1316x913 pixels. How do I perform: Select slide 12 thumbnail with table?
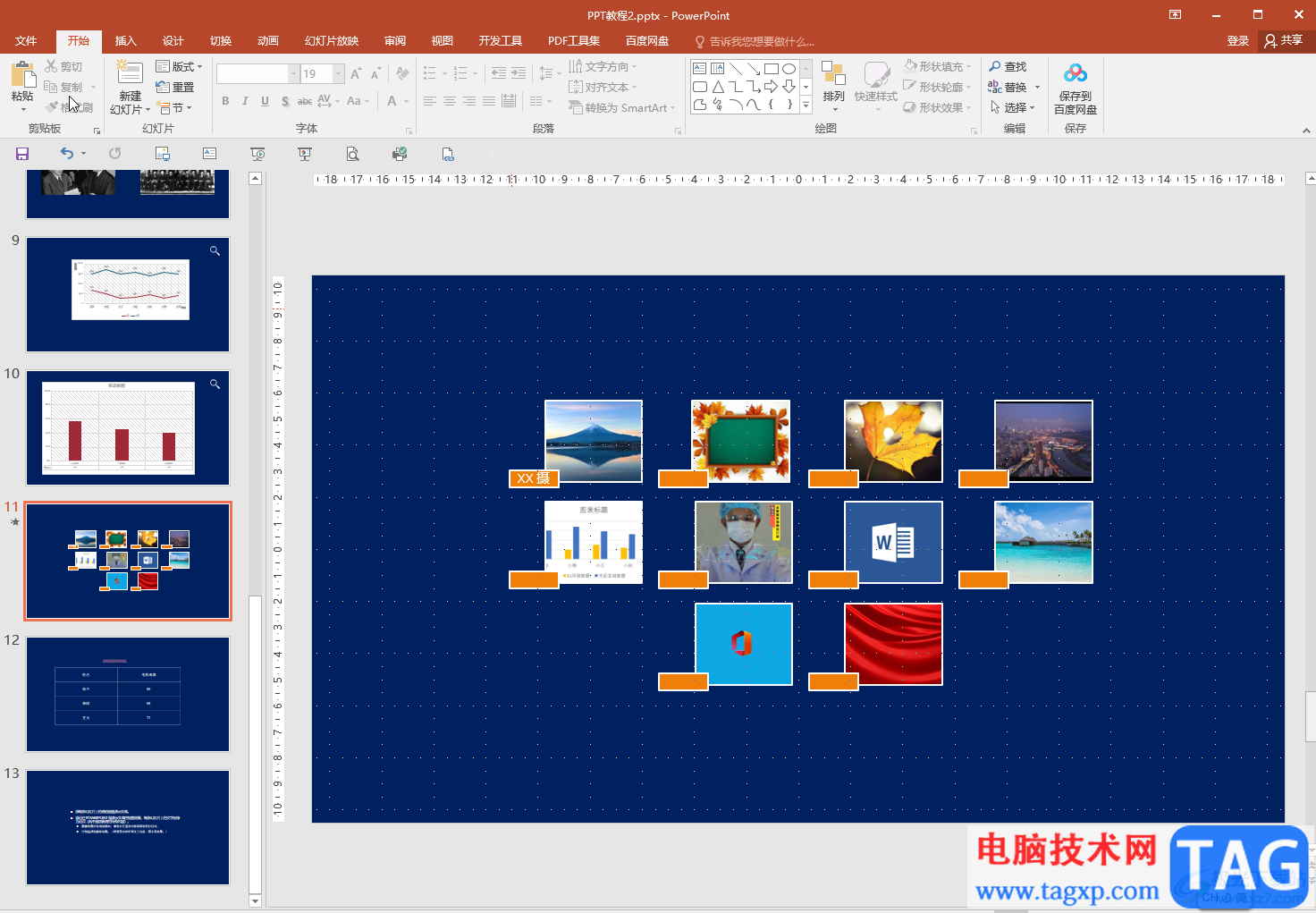[128, 694]
